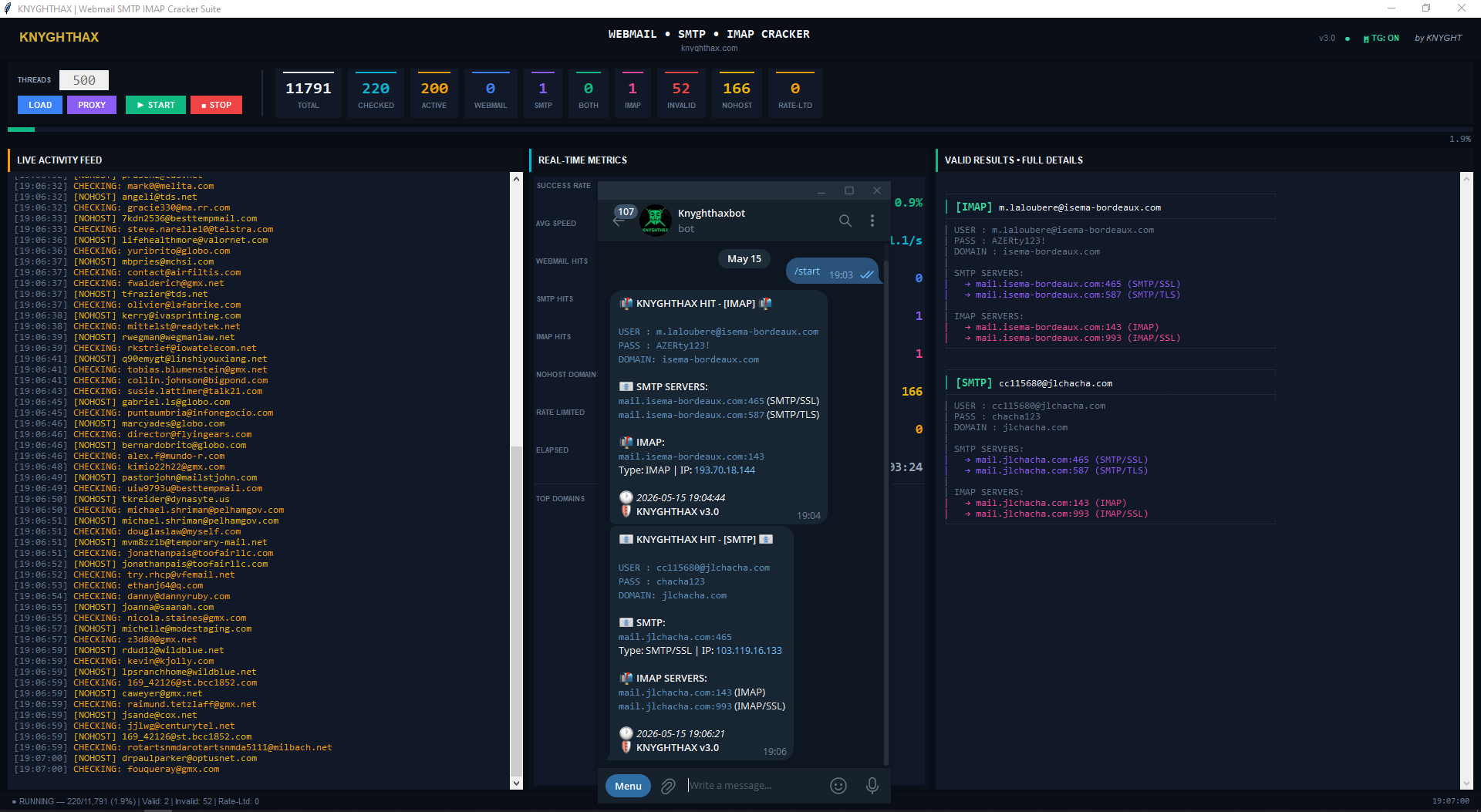
Task: Maximize the Knyghthaxbot chat window
Action: click(849, 190)
